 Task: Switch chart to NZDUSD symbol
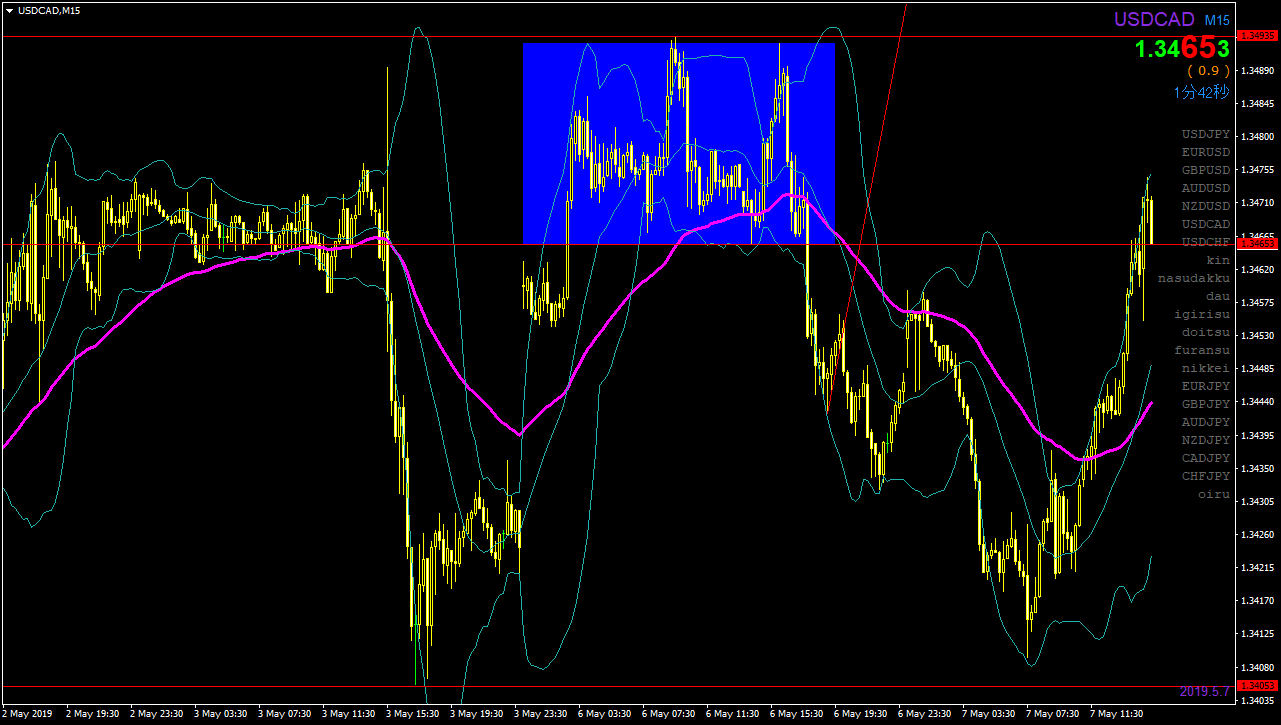1206,206
